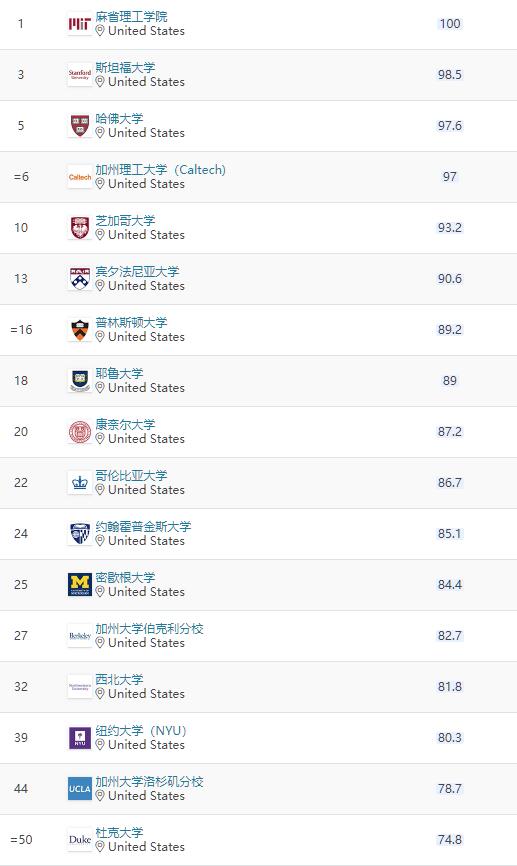Open the Cornell red seal logo
The height and width of the screenshot is (866, 517).
click(80, 431)
